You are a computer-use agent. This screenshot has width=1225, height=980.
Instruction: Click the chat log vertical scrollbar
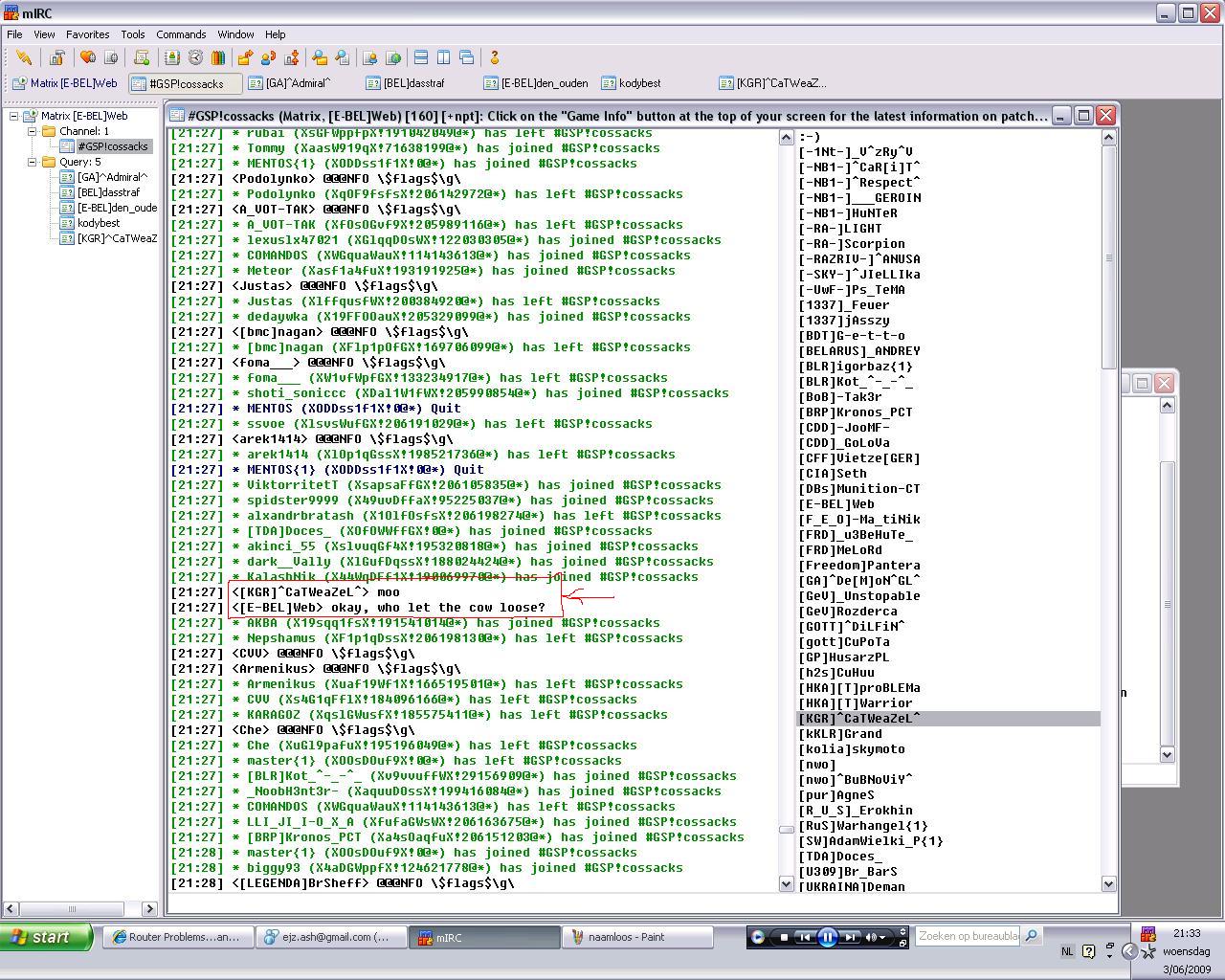click(x=787, y=511)
